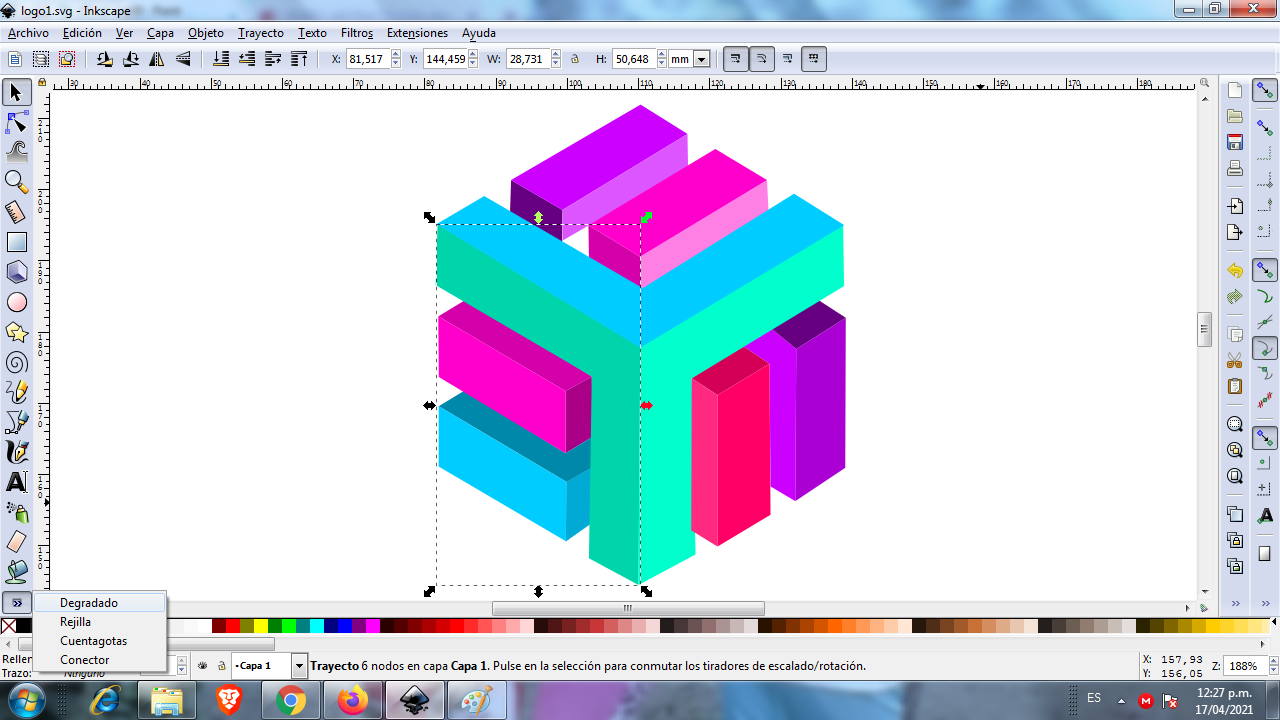
Task: Pick the cyan palette swatch
Action: click(317, 626)
